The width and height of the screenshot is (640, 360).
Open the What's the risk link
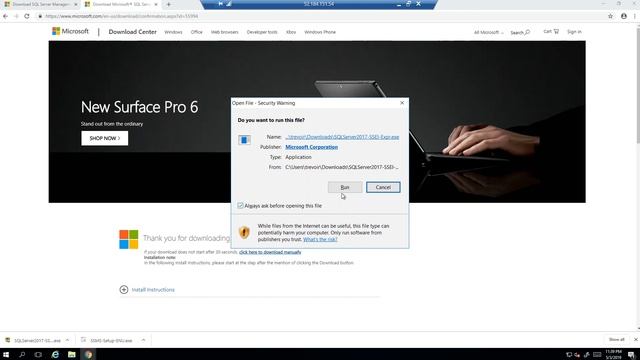320,239
